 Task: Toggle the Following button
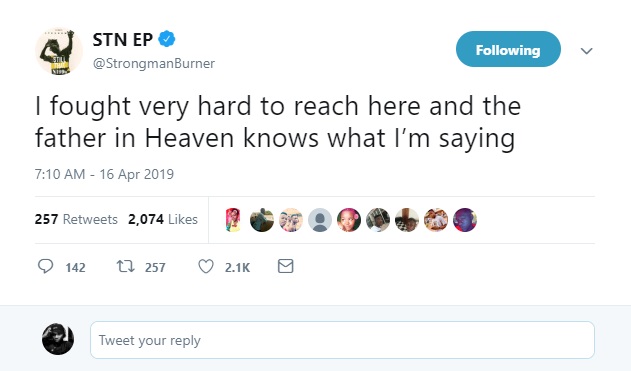tap(508, 49)
